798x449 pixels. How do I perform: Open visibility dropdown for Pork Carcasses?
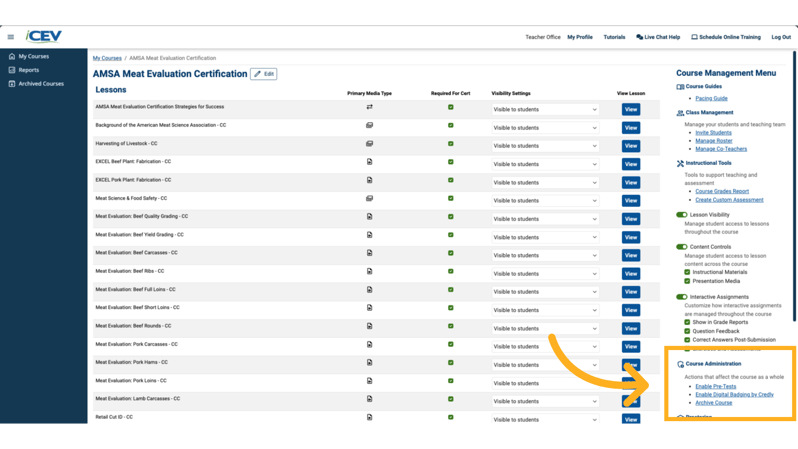tap(545, 347)
